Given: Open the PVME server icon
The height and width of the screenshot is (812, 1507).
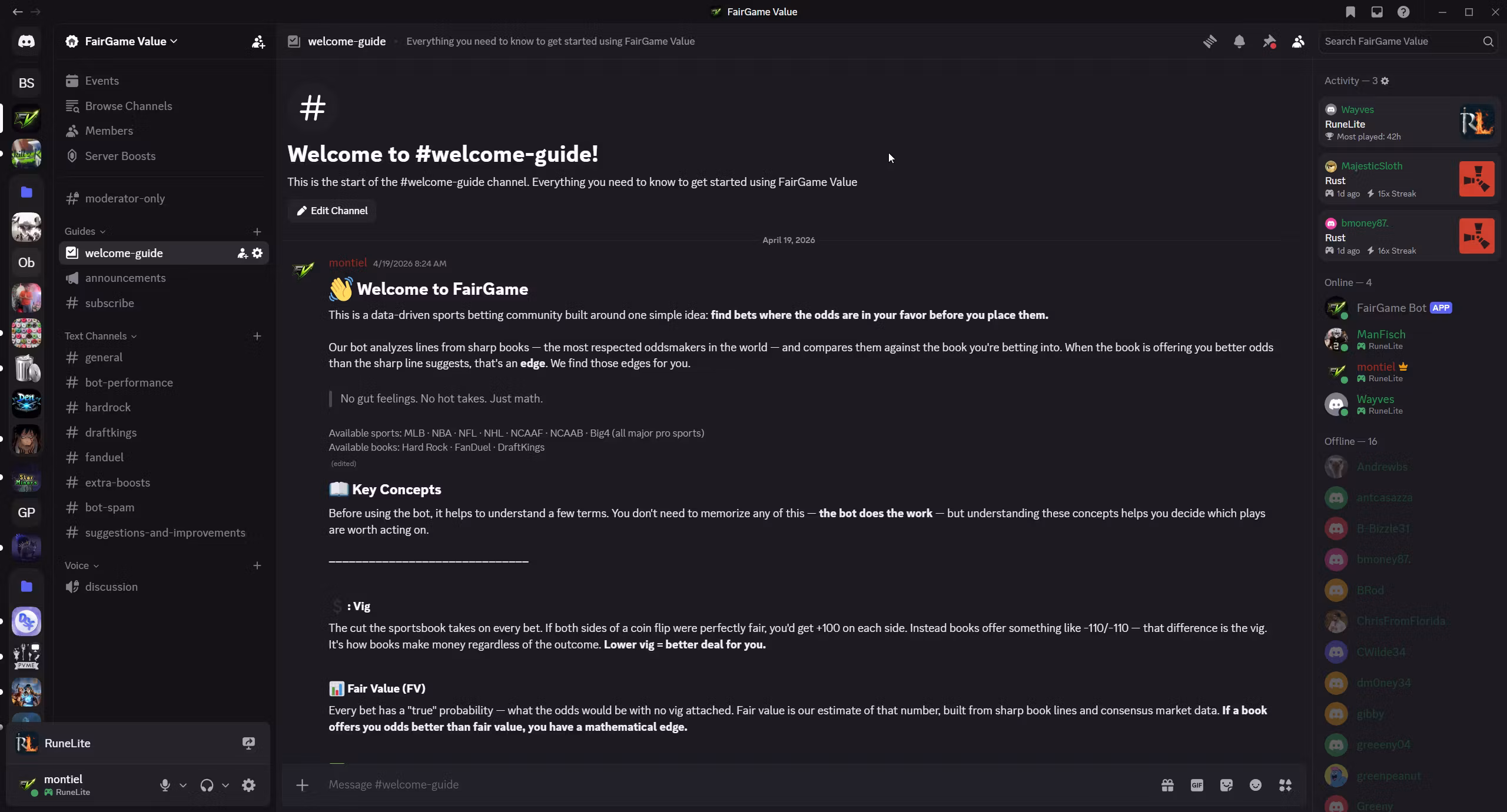Looking at the screenshot, I should pos(26,657).
